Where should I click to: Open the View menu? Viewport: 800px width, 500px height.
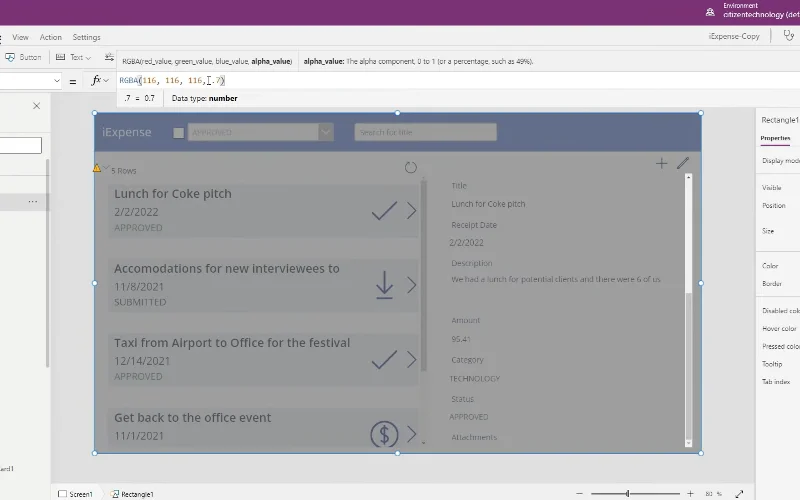pyautogui.click(x=20, y=37)
